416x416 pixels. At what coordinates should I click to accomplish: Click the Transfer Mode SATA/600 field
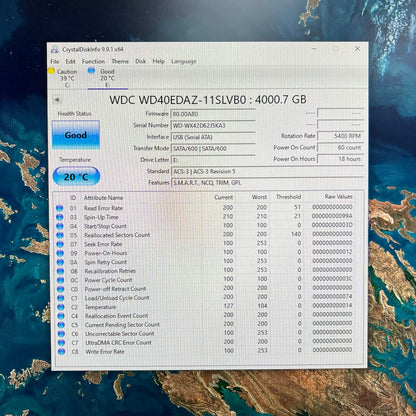tap(213, 149)
